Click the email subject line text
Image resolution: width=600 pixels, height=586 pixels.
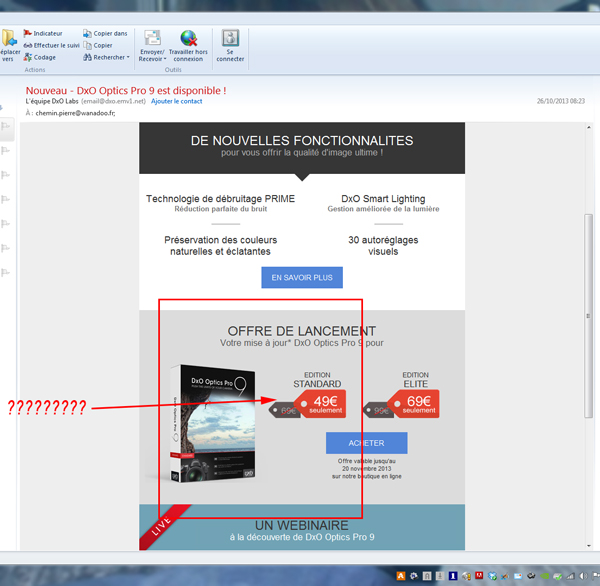tap(126, 91)
